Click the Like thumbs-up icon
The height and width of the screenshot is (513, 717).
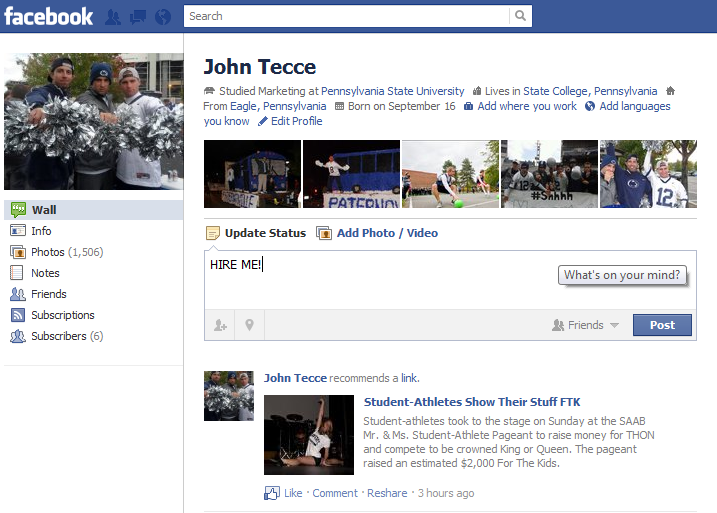point(271,493)
